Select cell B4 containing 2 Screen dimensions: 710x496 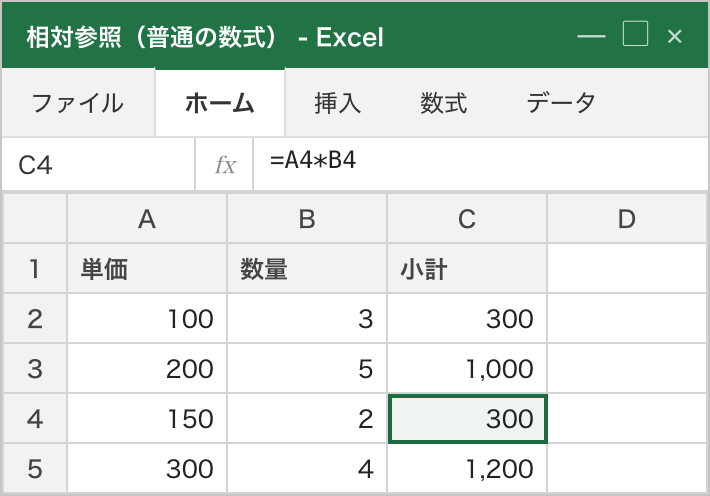click(x=307, y=418)
